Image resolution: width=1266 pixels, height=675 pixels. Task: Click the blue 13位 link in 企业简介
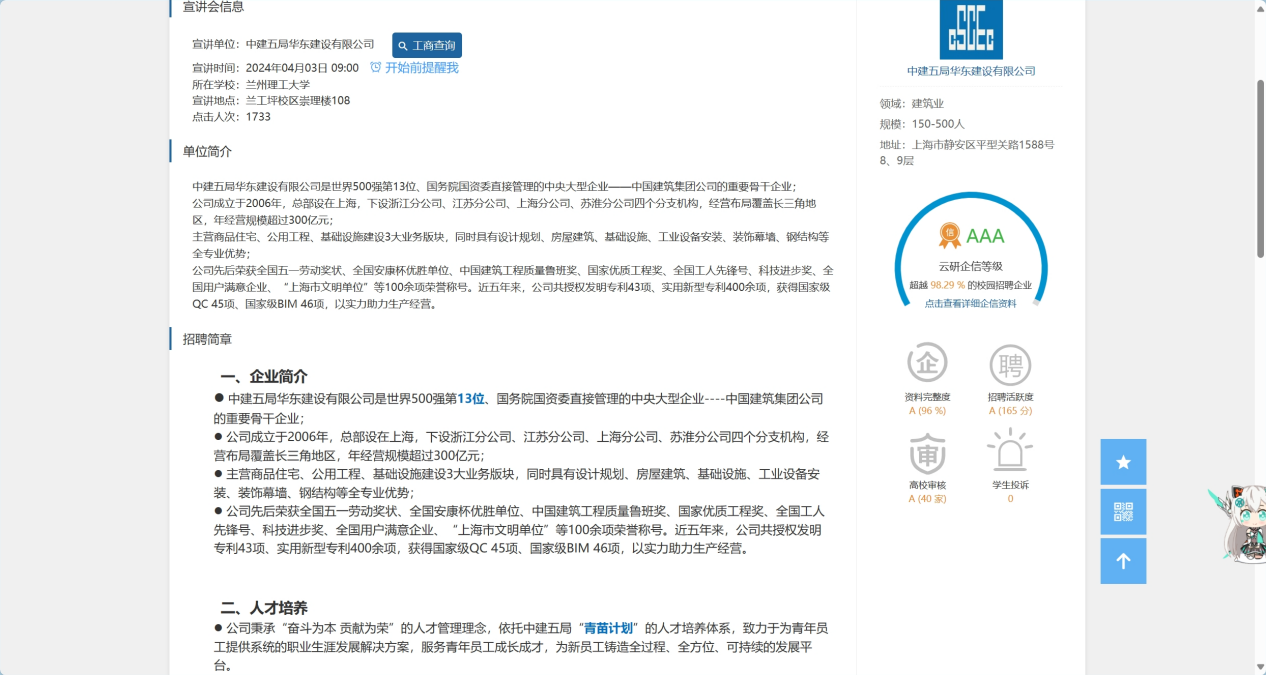point(470,399)
